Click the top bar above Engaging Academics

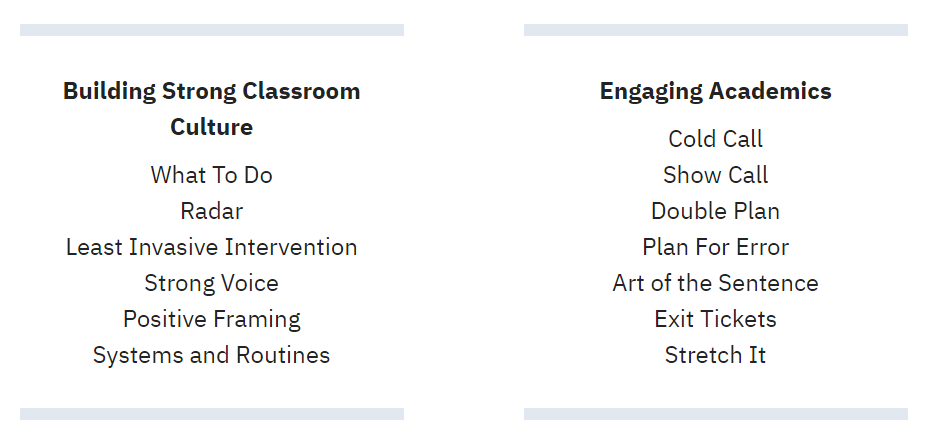[x=716, y=30]
